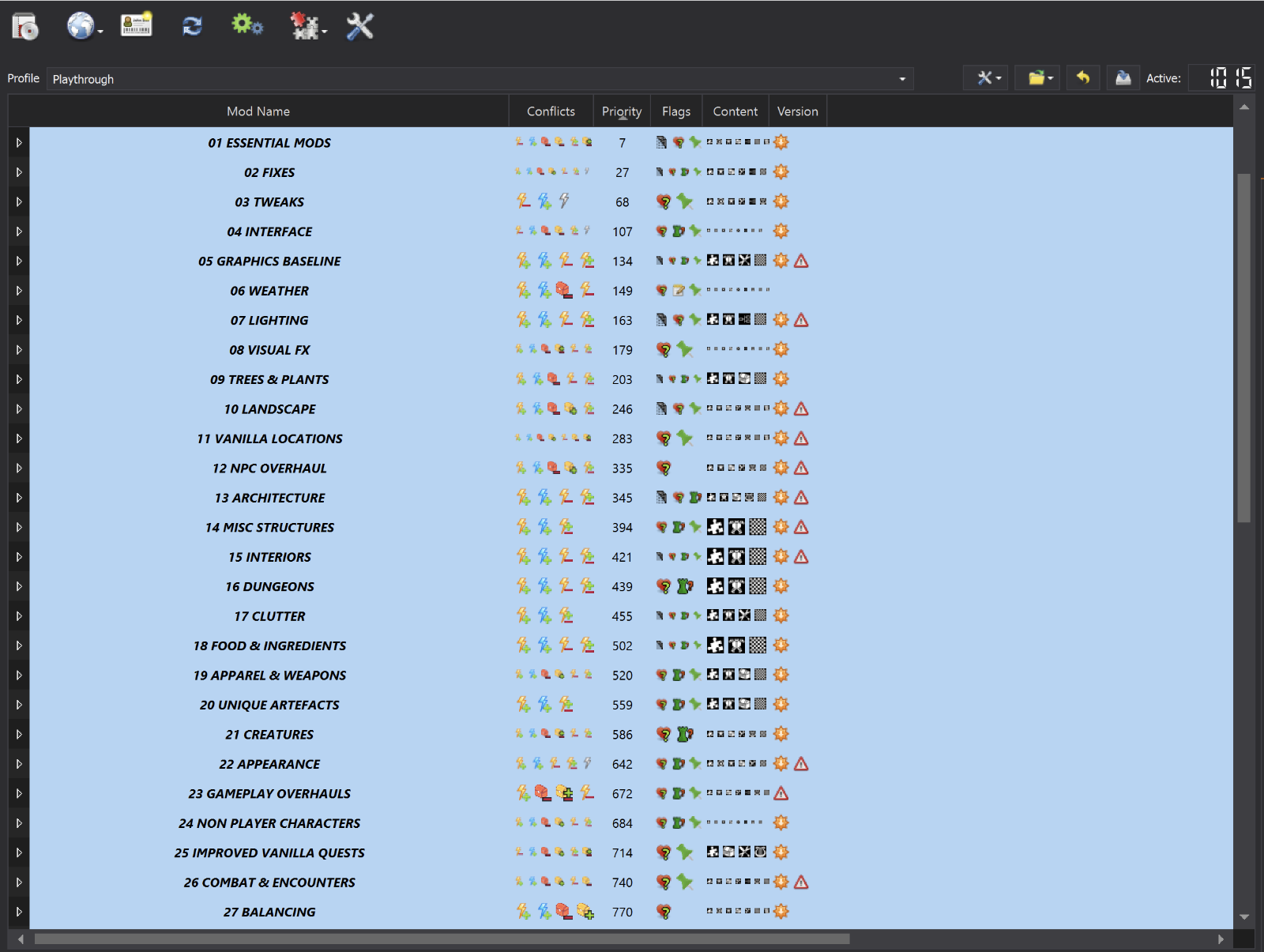Expand the 23 GAMEPLAY OVERHAULS separator
Image resolution: width=1264 pixels, height=952 pixels.
click(19, 794)
